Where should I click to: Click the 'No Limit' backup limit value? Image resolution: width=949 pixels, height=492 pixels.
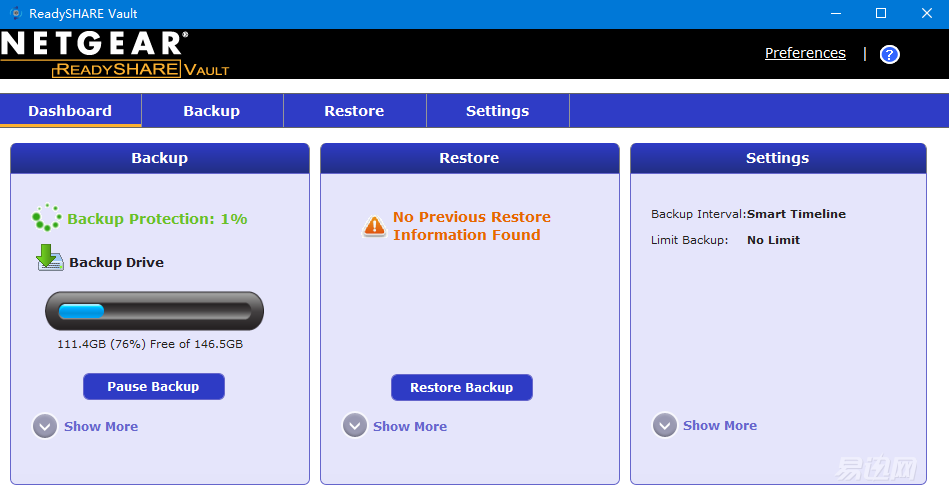773,240
